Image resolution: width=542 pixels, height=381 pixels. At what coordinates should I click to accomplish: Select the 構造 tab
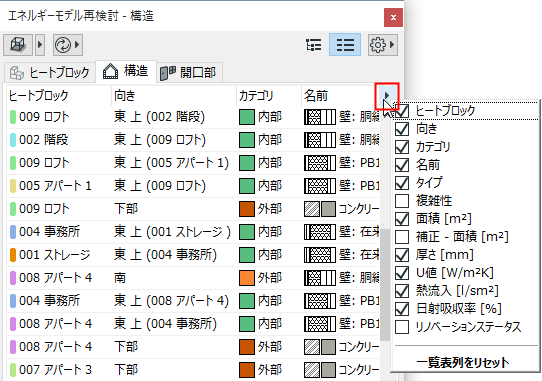tap(126, 71)
